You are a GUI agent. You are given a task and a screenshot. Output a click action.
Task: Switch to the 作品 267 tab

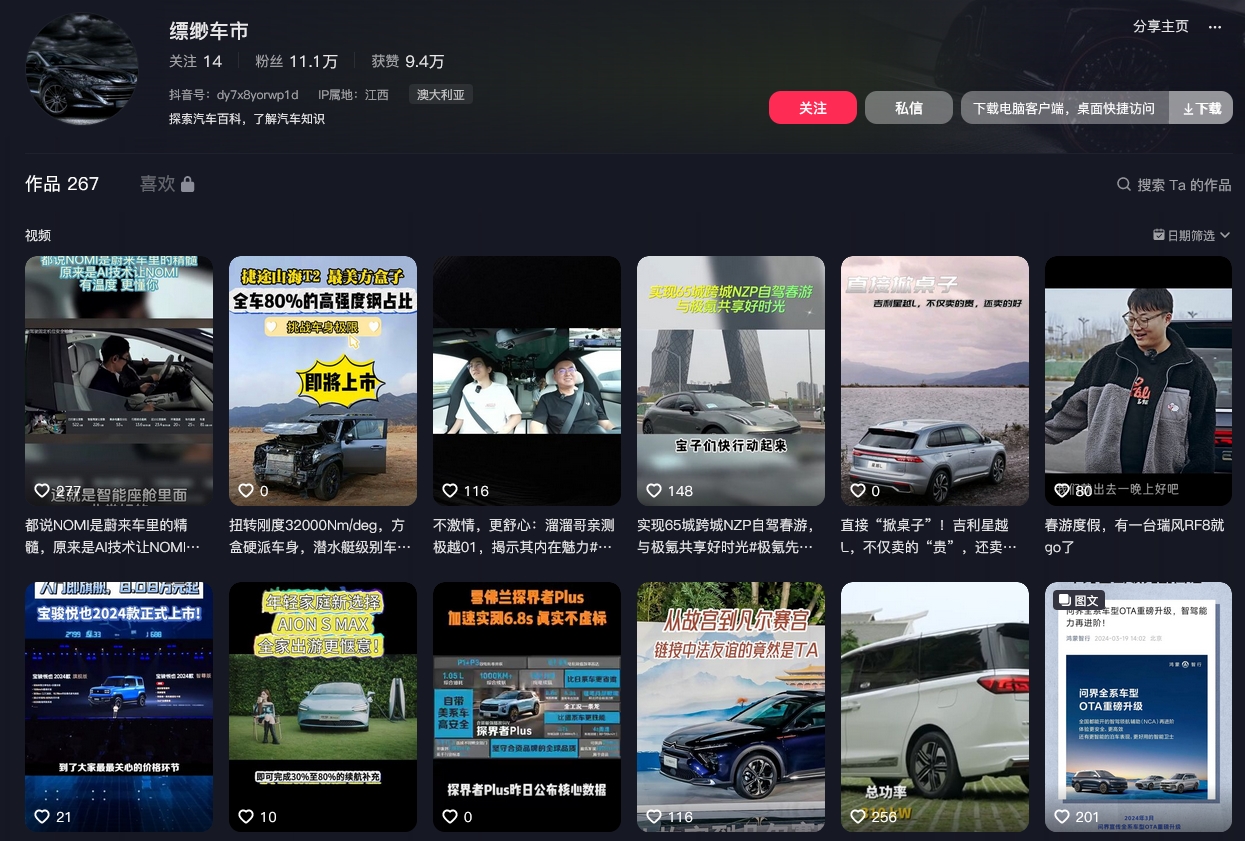point(62,184)
